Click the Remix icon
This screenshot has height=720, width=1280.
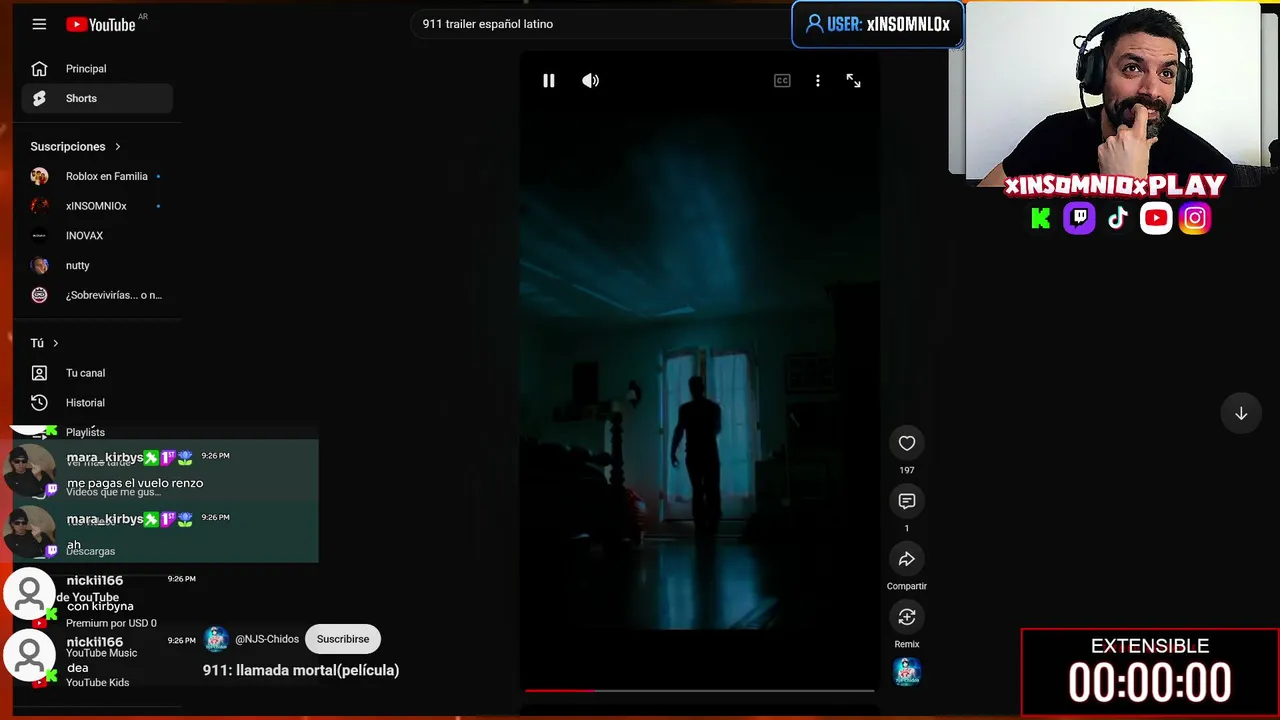[907, 618]
